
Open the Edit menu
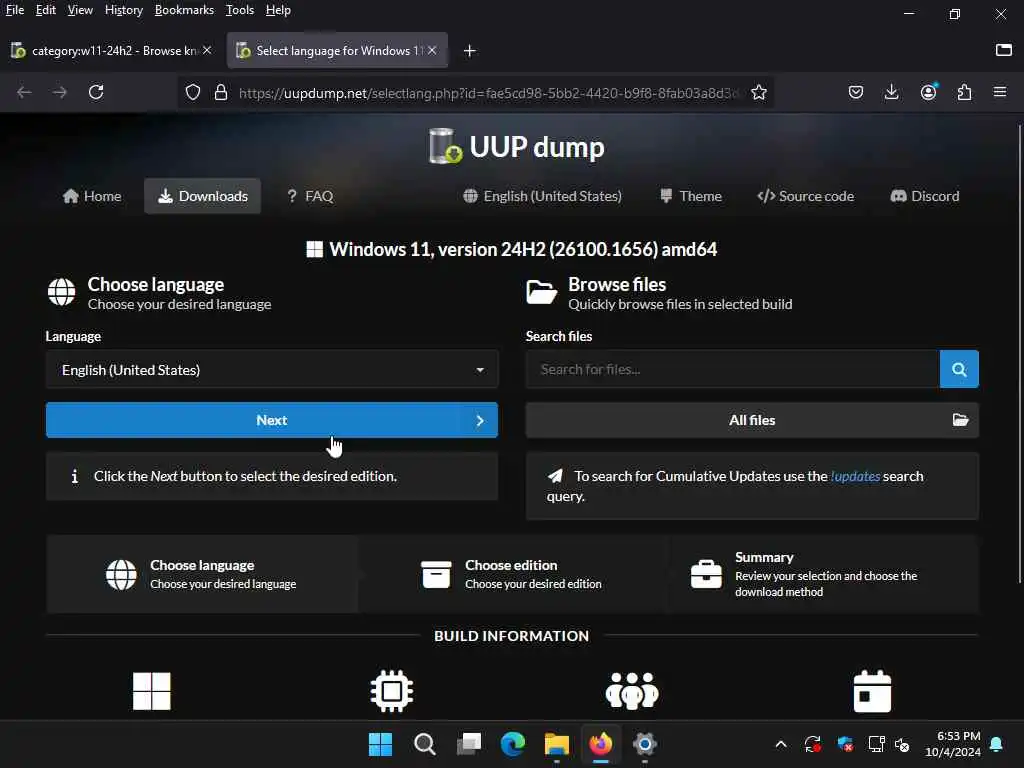pyautogui.click(x=45, y=10)
